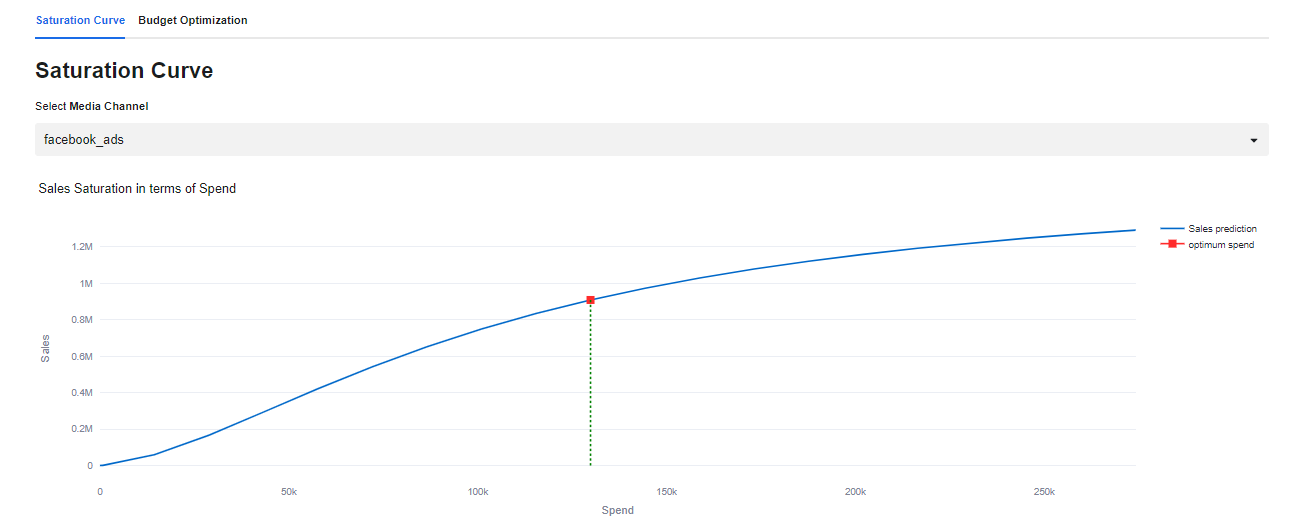Image resolution: width=1300 pixels, height=530 pixels.
Task: Click the red square icon in the legend
Action: coord(1171,245)
